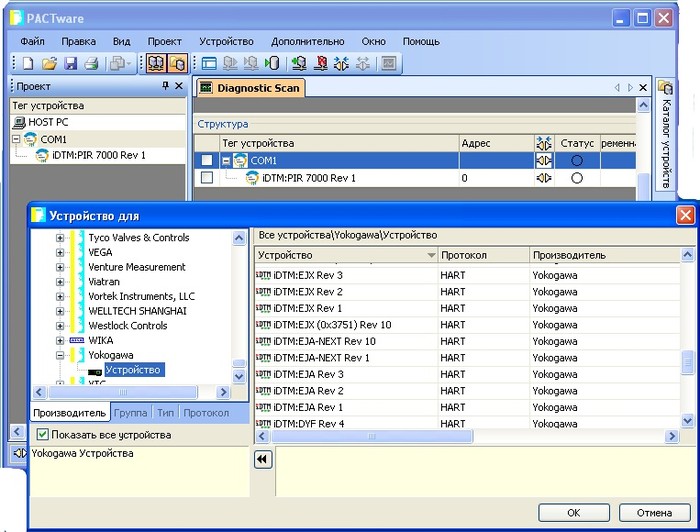Expand Westlock Controls node
Image resolution: width=700 pixels, height=532 pixels.
(60, 326)
